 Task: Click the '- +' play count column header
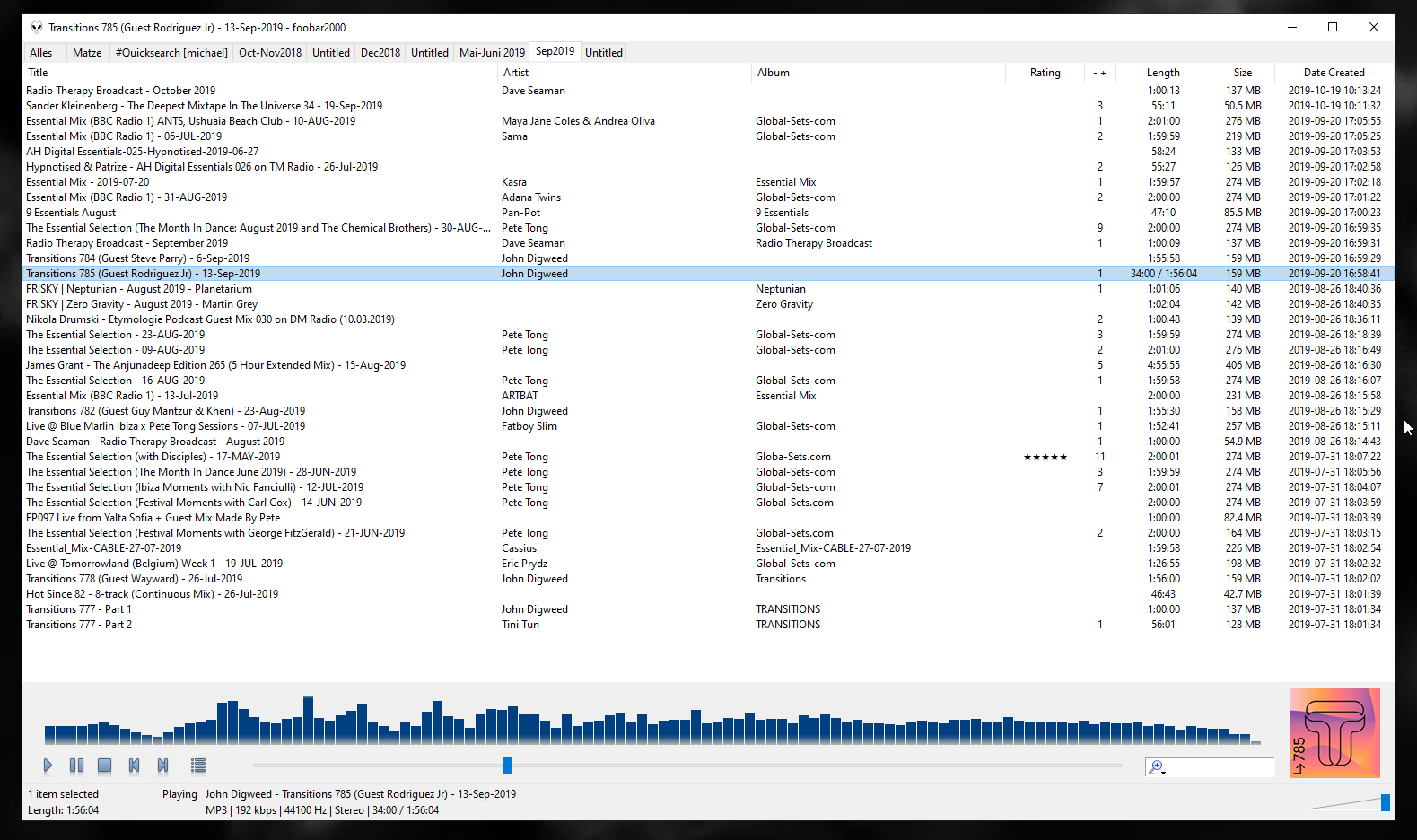[x=1099, y=73]
